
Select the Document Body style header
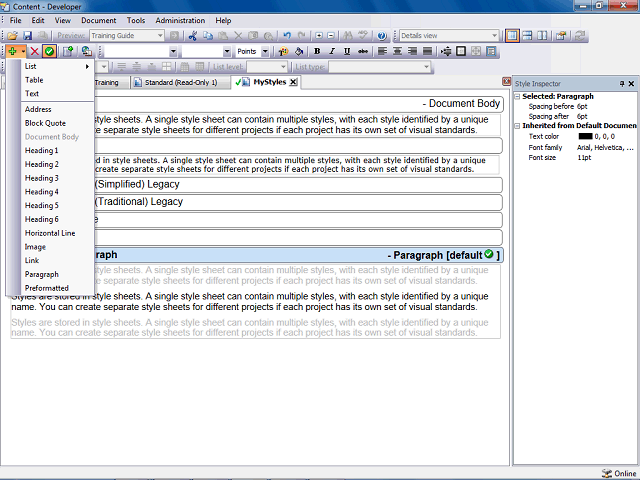[298, 104]
